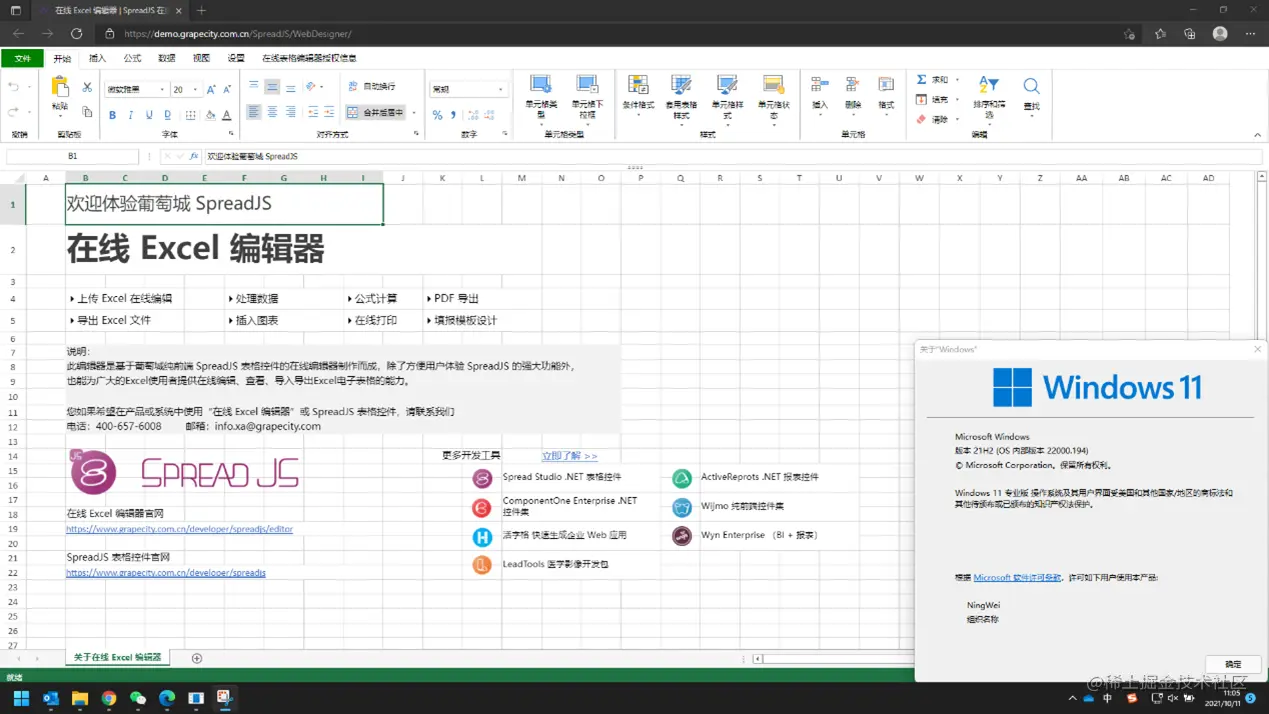
Task: Click the decrease font size icon
Action: (x=227, y=89)
